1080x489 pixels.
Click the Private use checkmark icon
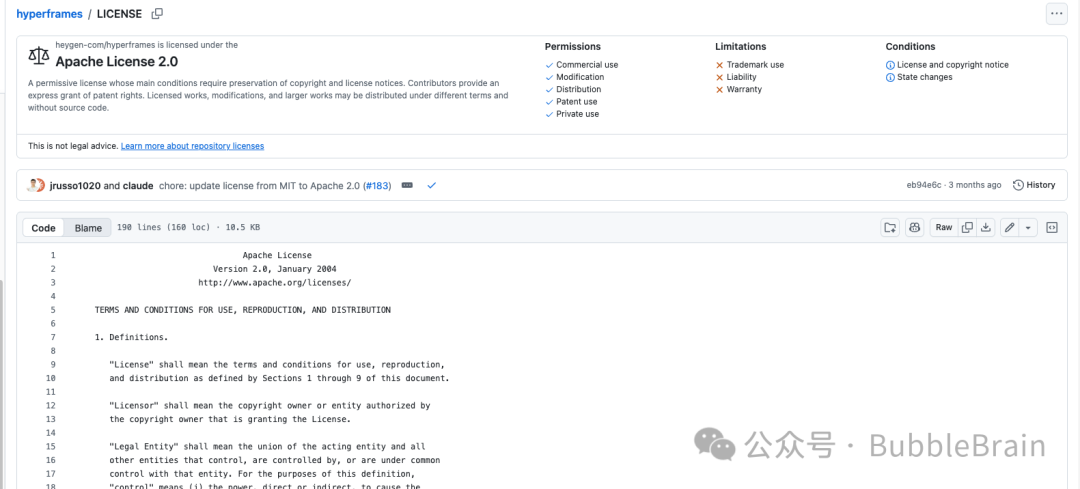[x=549, y=114]
